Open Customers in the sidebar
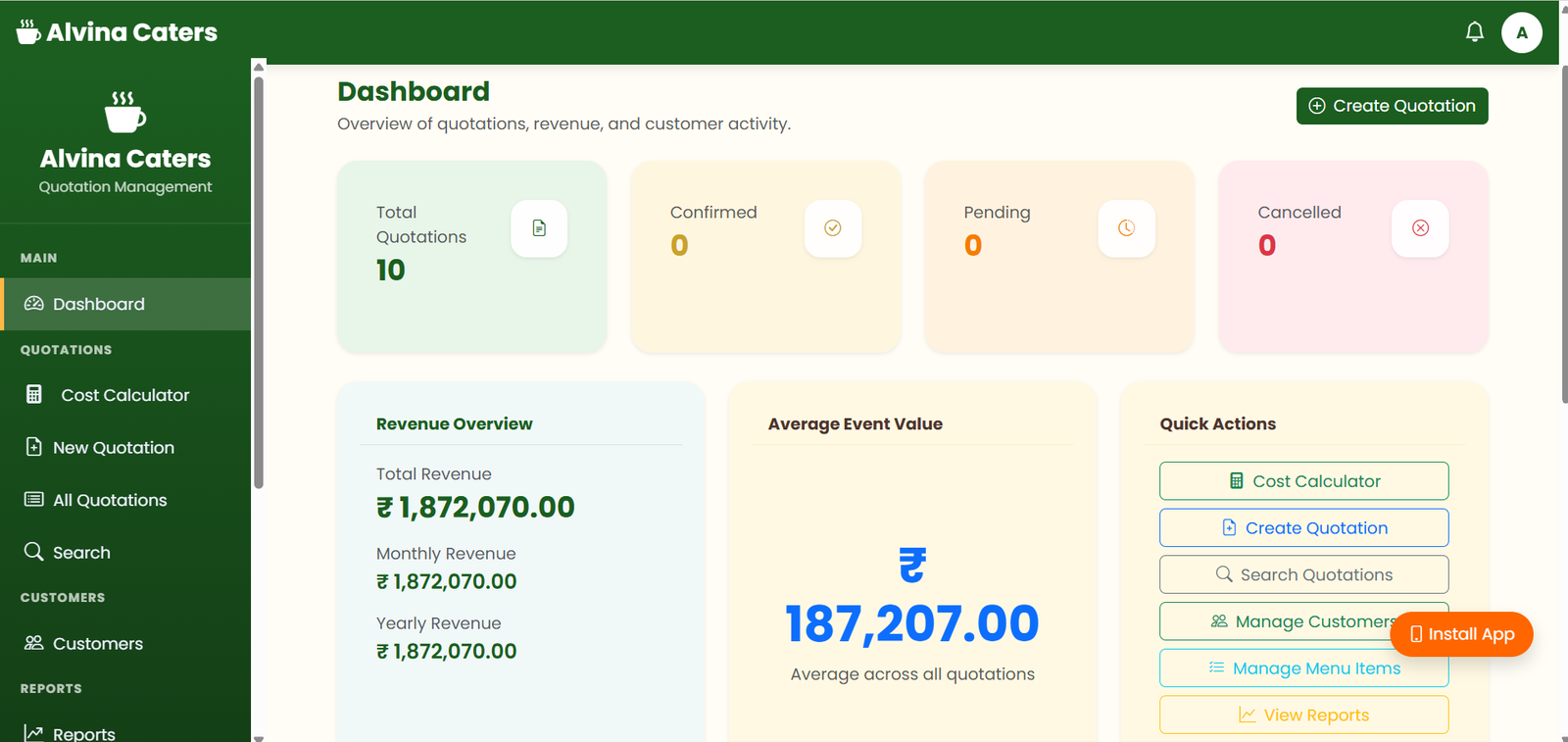This screenshot has height=742, width=1568. click(x=125, y=644)
